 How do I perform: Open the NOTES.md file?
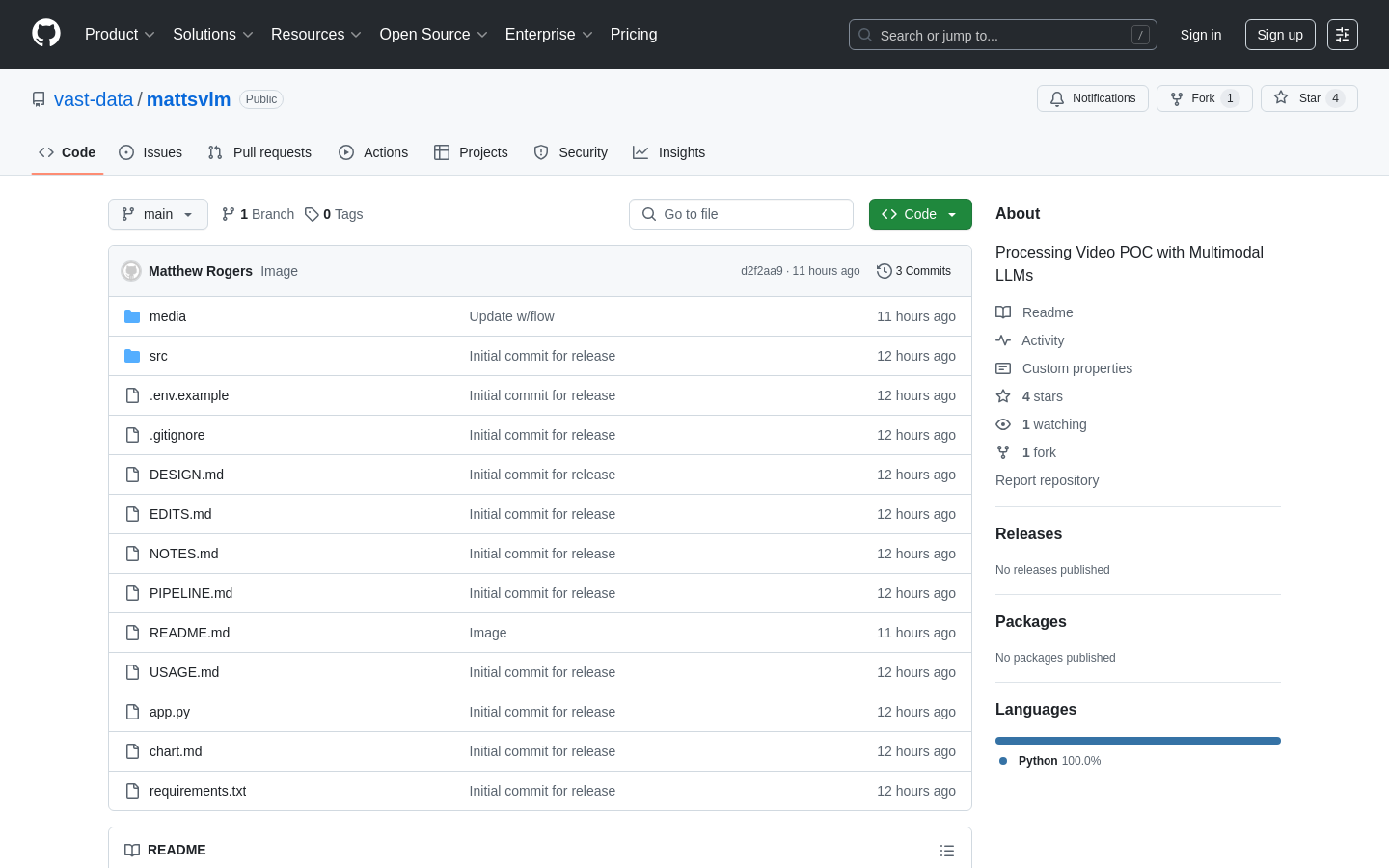(x=183, y=554)
